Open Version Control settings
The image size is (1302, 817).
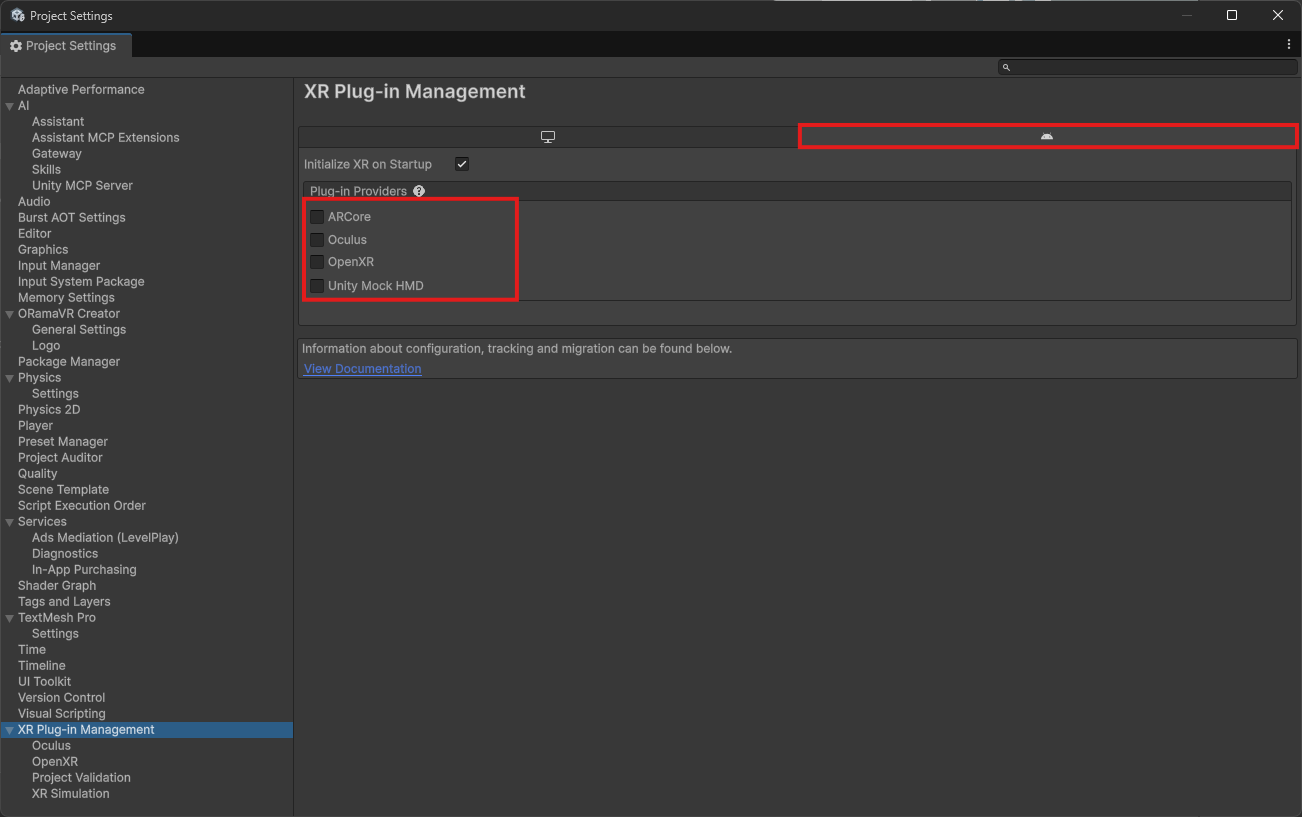click(x=61, y=698)
